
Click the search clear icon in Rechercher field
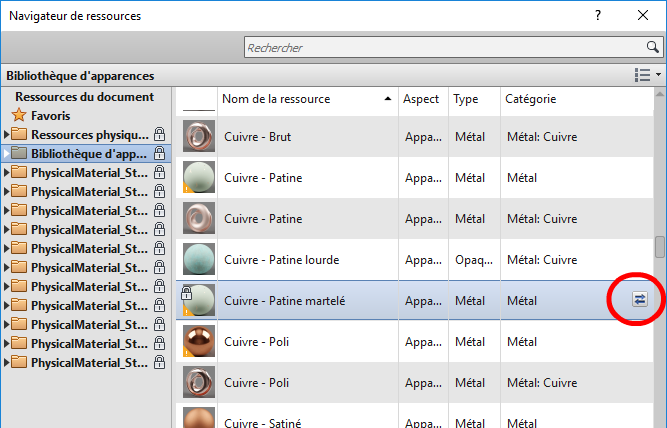pyautogui.click(x=651, y=47)
